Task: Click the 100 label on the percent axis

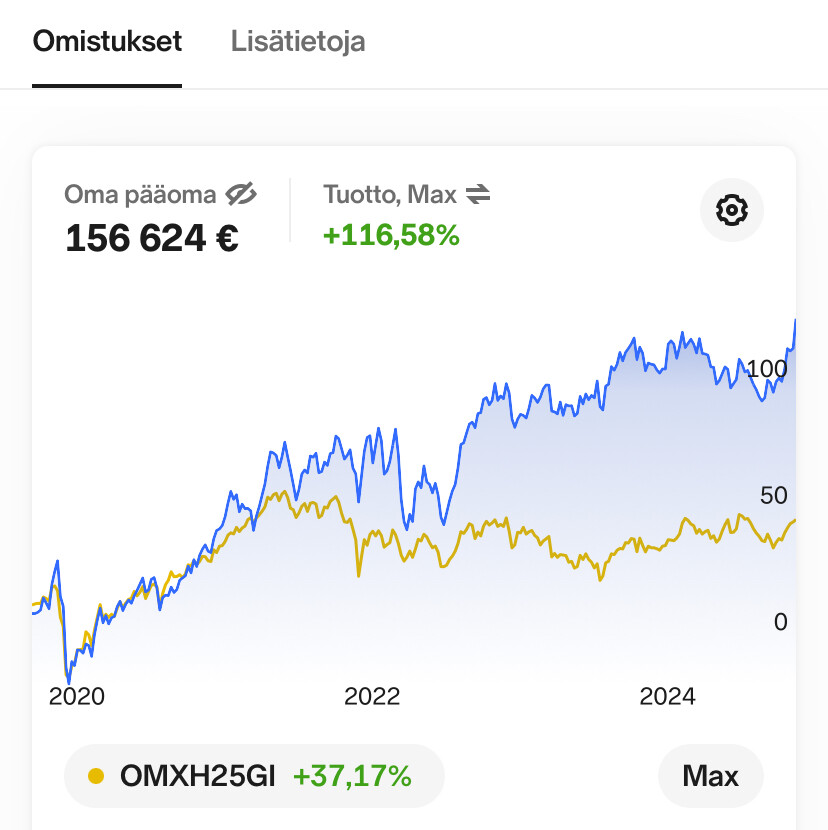Action: [x=767, y=368]
